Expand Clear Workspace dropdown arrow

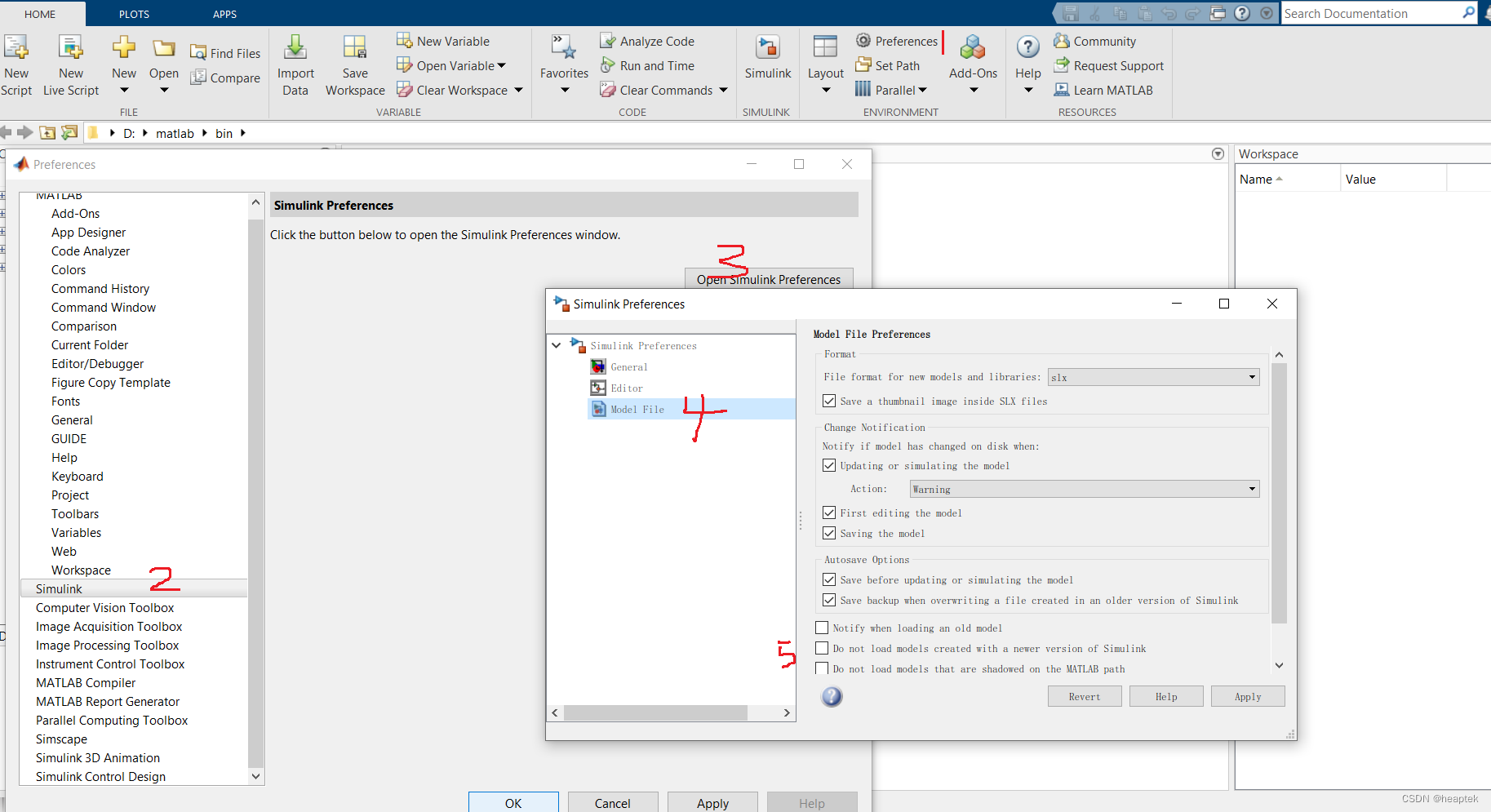tap(518, 90)
